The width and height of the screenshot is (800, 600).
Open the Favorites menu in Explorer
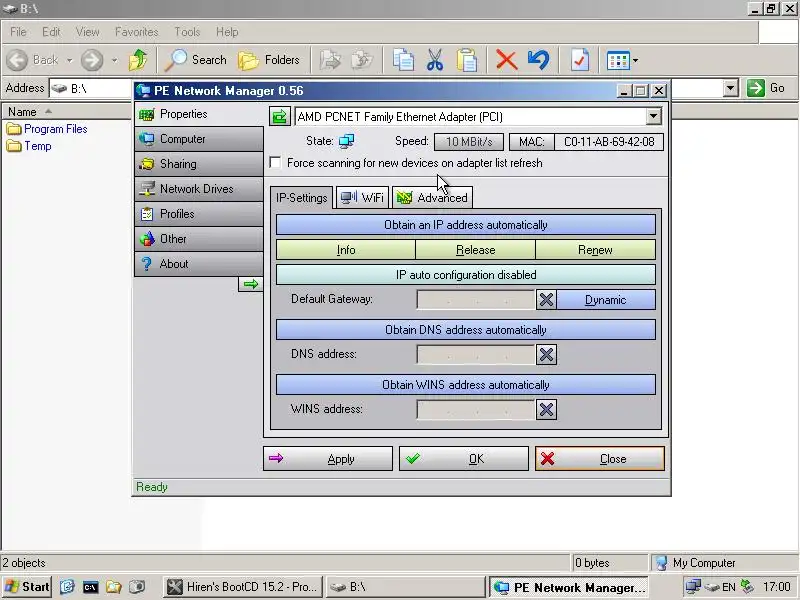tap(136, 32)
